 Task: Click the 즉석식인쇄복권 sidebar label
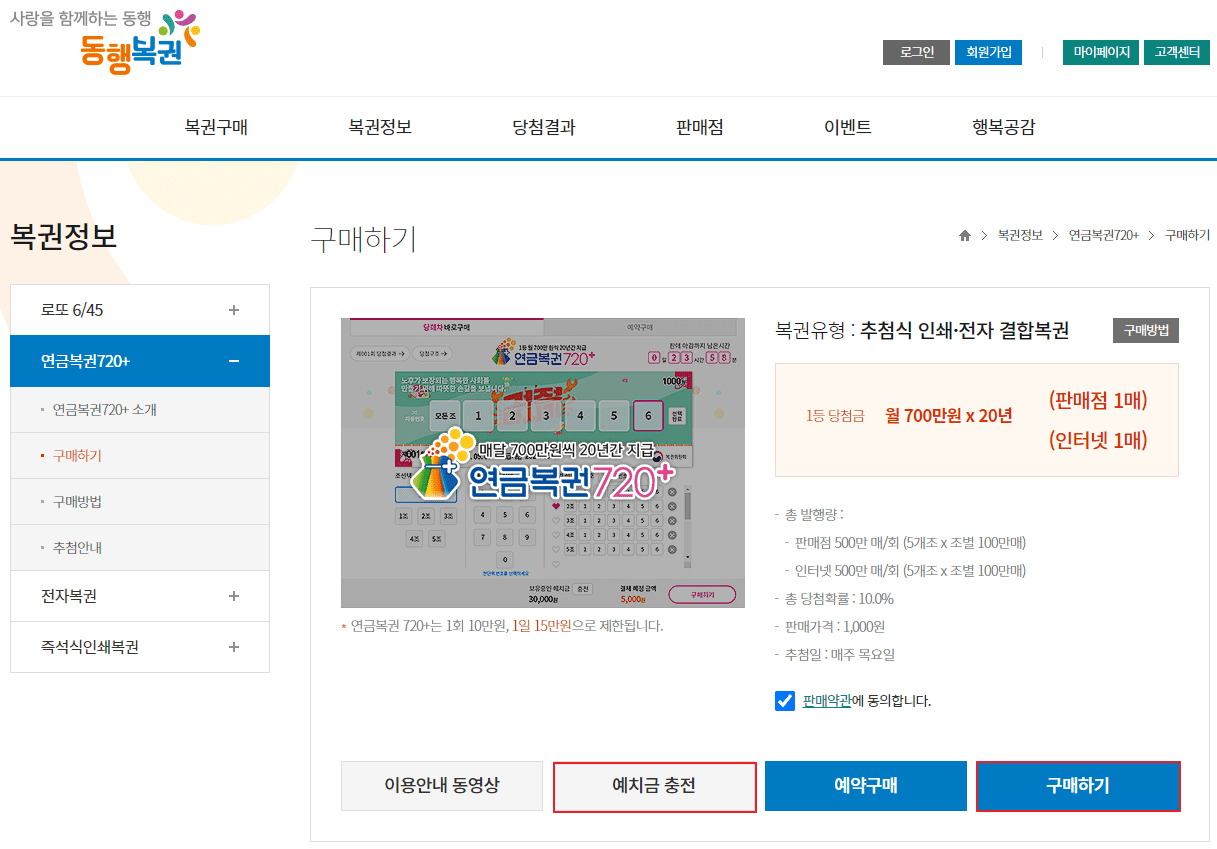point(90,647)
